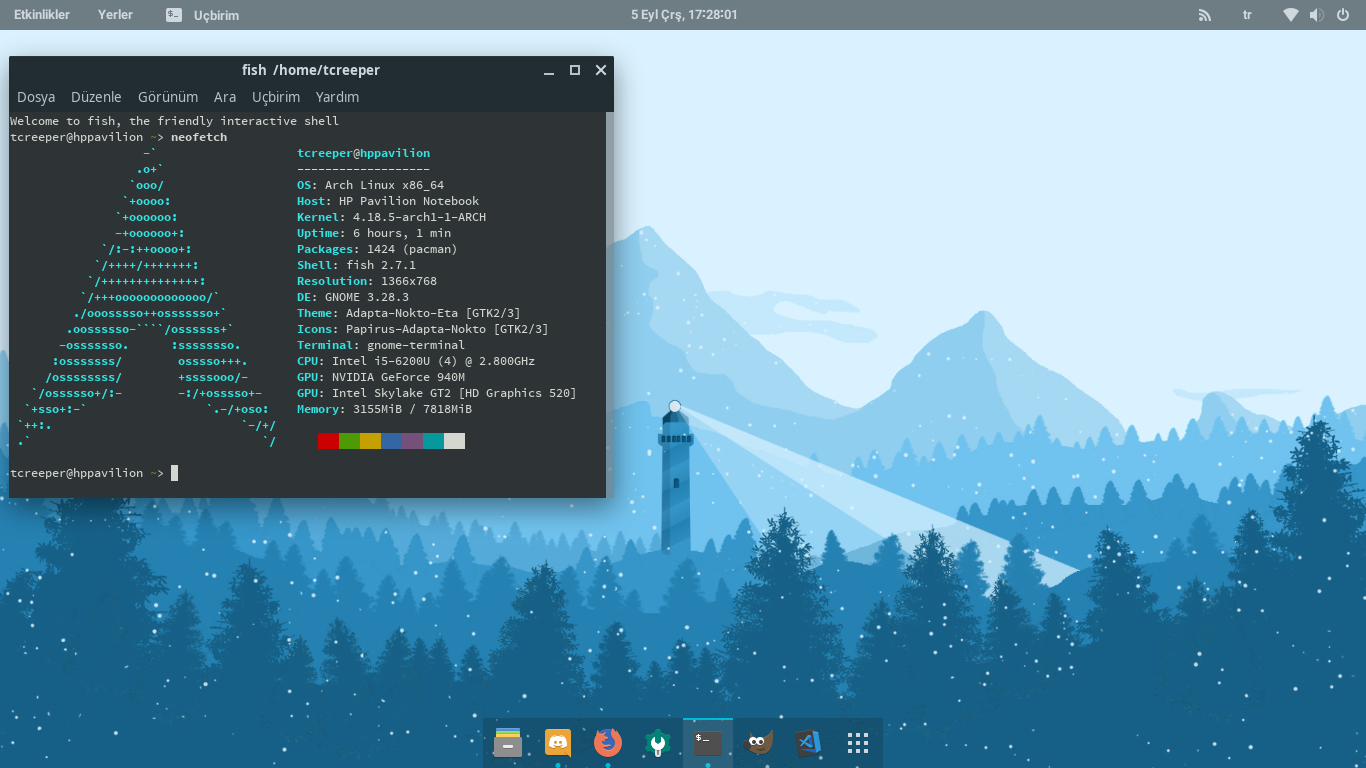
Task: Open the Wi-Fi network indicator
Action: click(1291, 15)
